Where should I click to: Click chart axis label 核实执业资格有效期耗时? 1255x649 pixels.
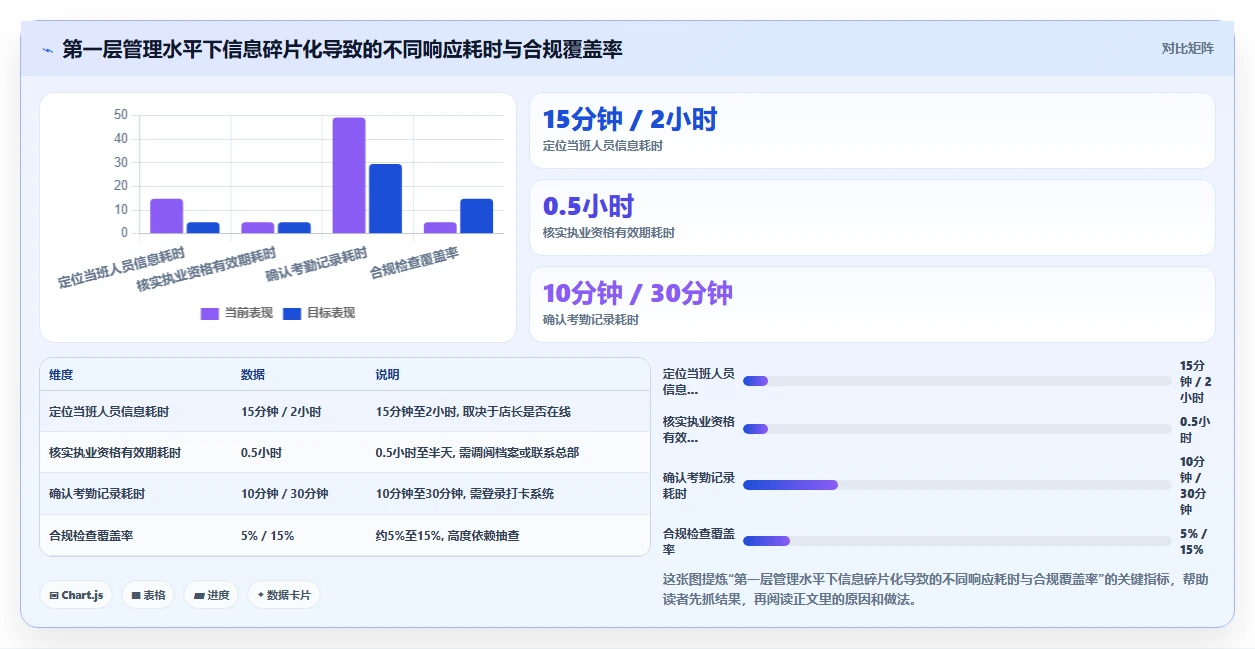207,270
